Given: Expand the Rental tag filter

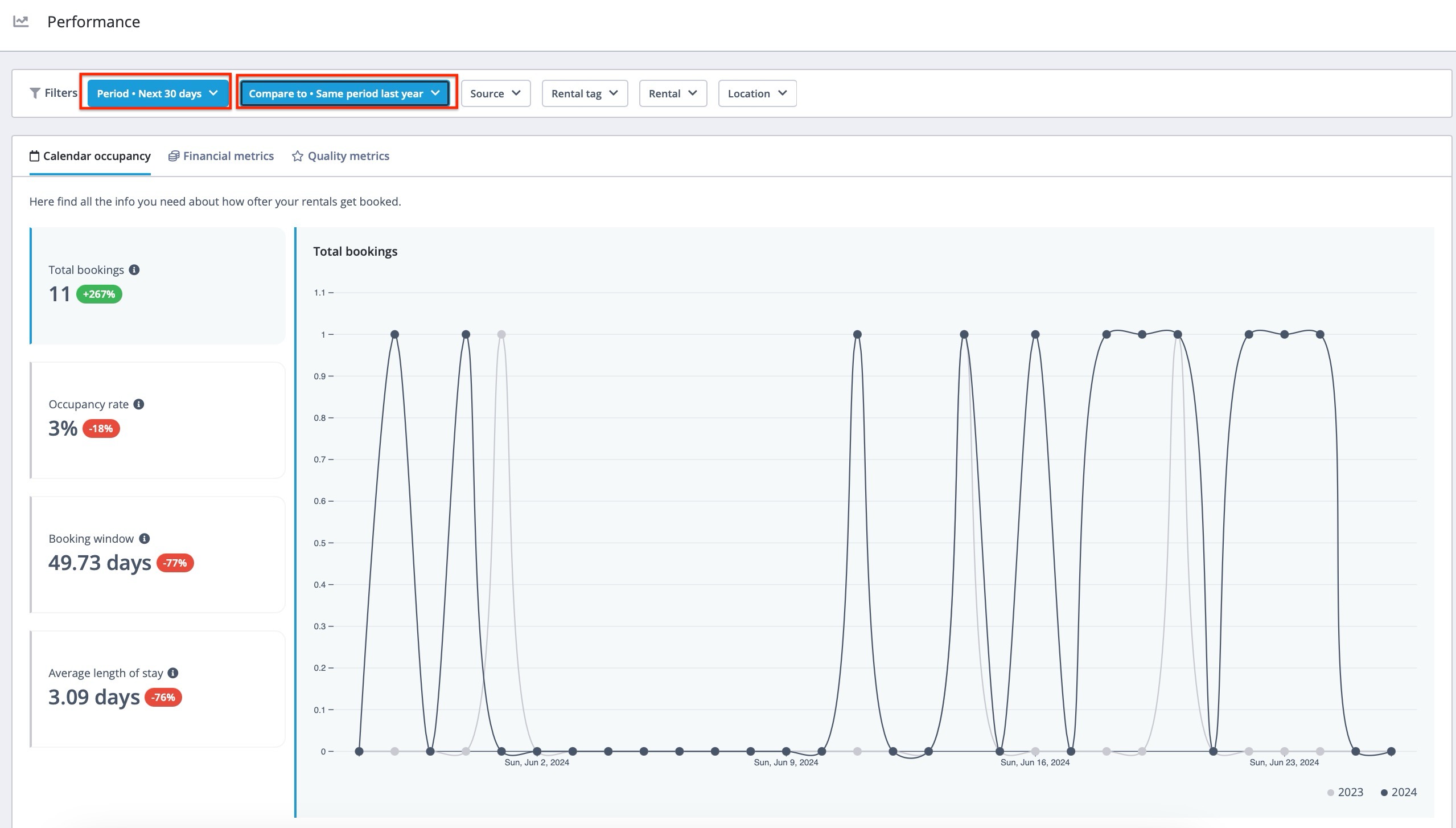Looking at the screenshot, I should (x=585, y=93).
